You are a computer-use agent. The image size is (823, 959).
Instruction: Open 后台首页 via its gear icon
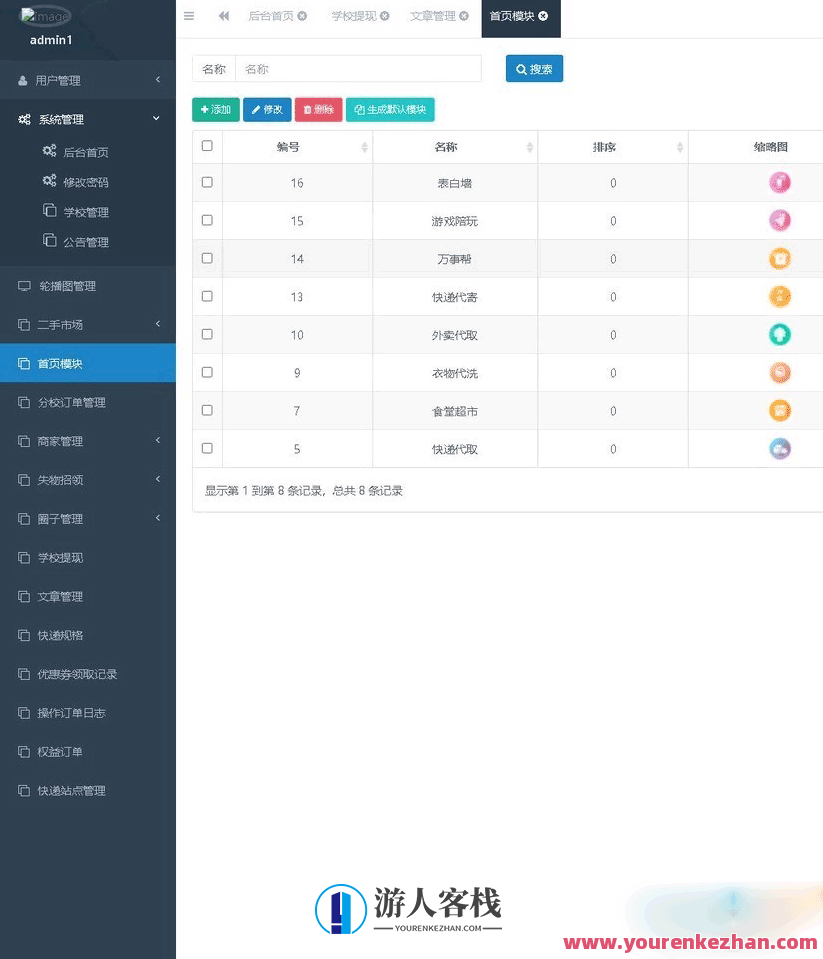302,15
